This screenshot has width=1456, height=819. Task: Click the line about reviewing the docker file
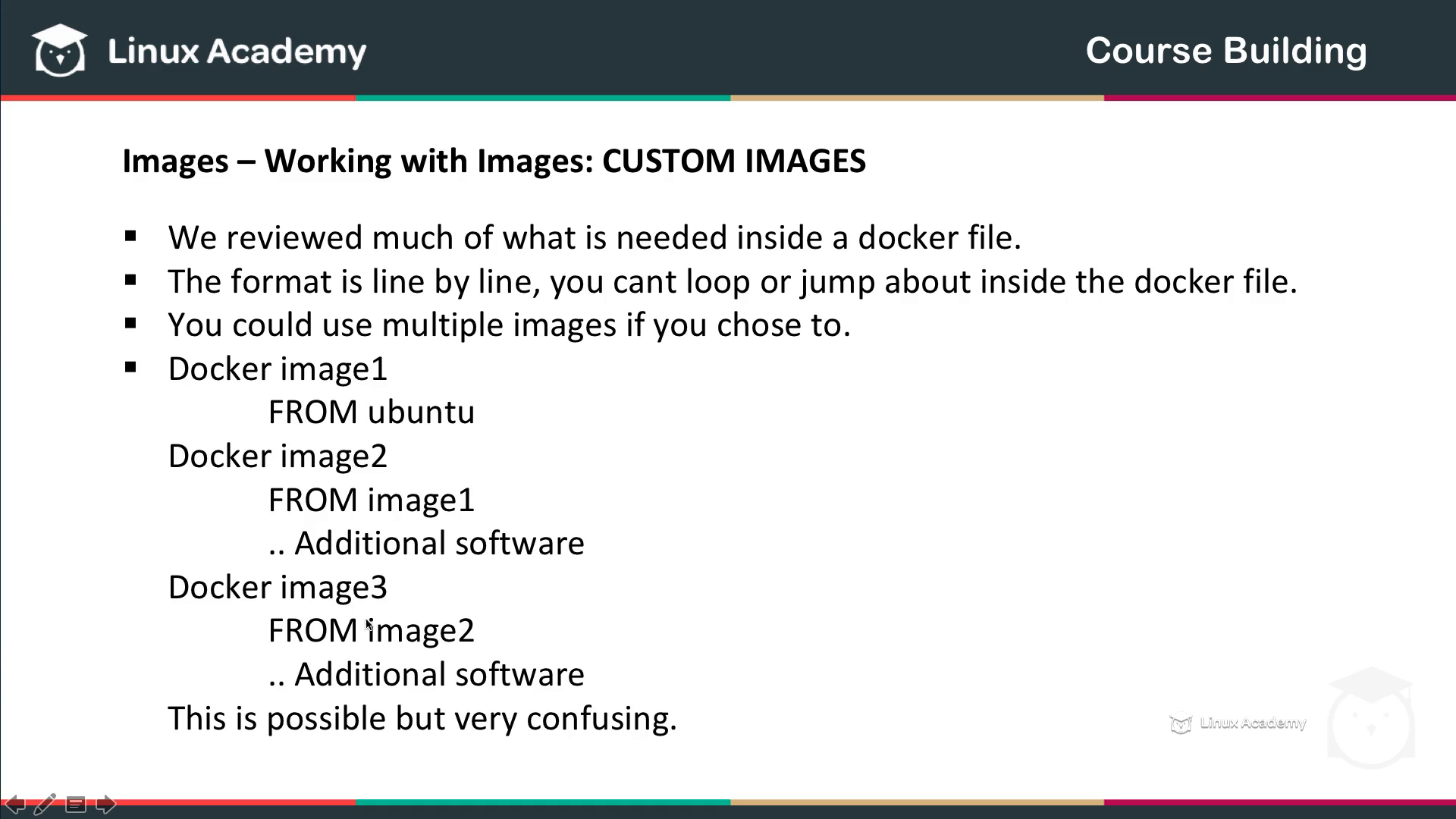tap(595, 238)
